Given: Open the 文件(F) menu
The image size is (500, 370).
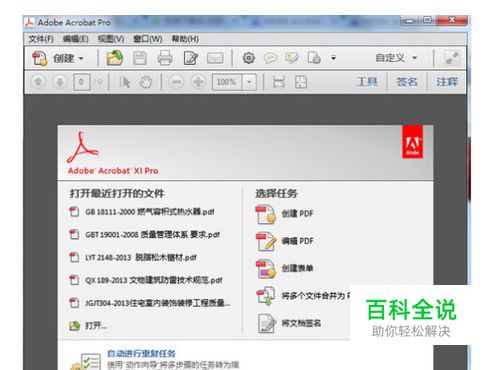Looking at the screenshot, I should pos(41,39).
